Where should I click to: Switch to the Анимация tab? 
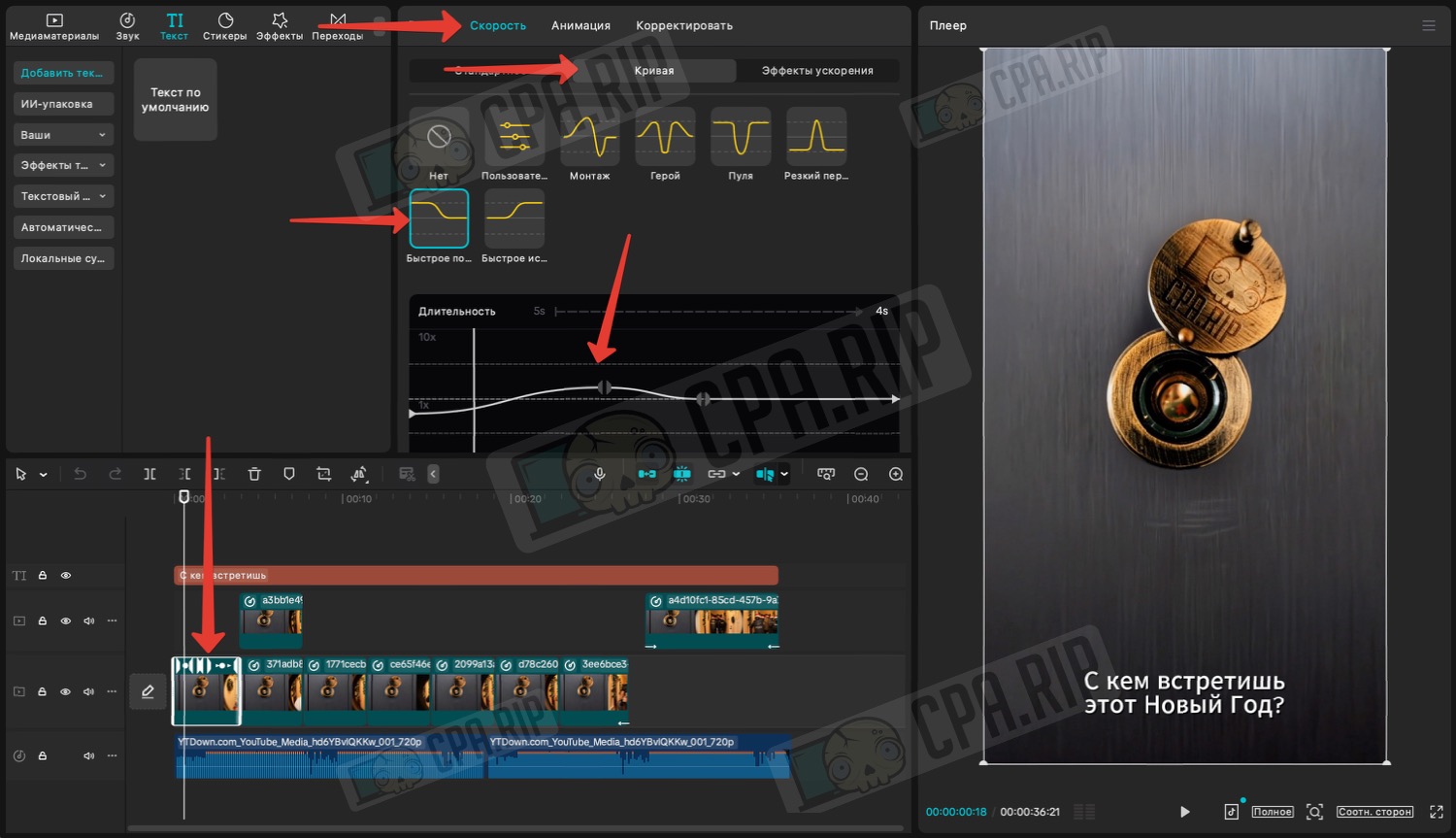(x=580, y=26)
